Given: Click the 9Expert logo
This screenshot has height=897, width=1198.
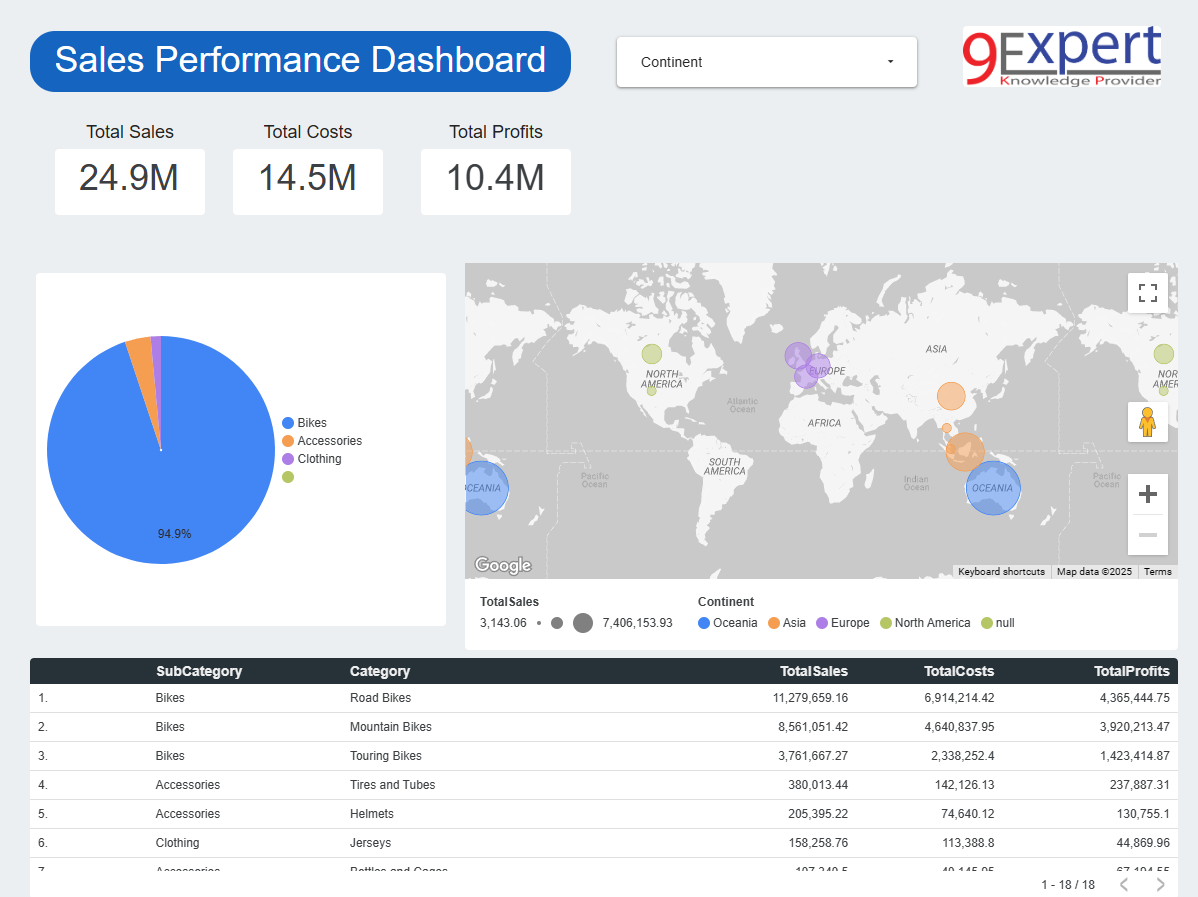Looking at the screenshot, I should pos(1062,56).
